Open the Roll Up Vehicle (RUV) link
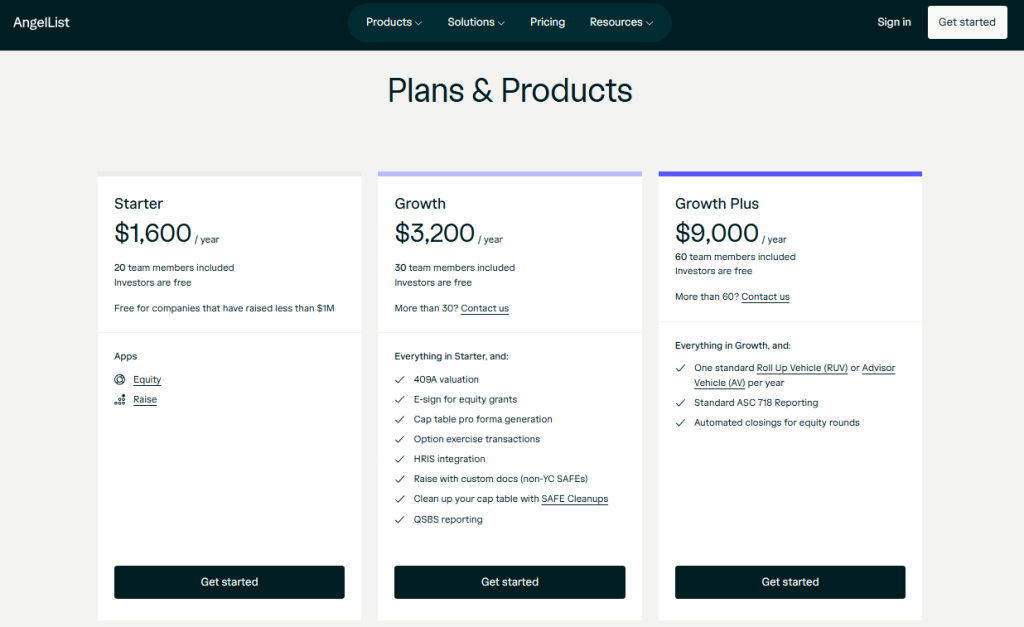Viewport: 1024px width, 627px height. click(802, 368)
